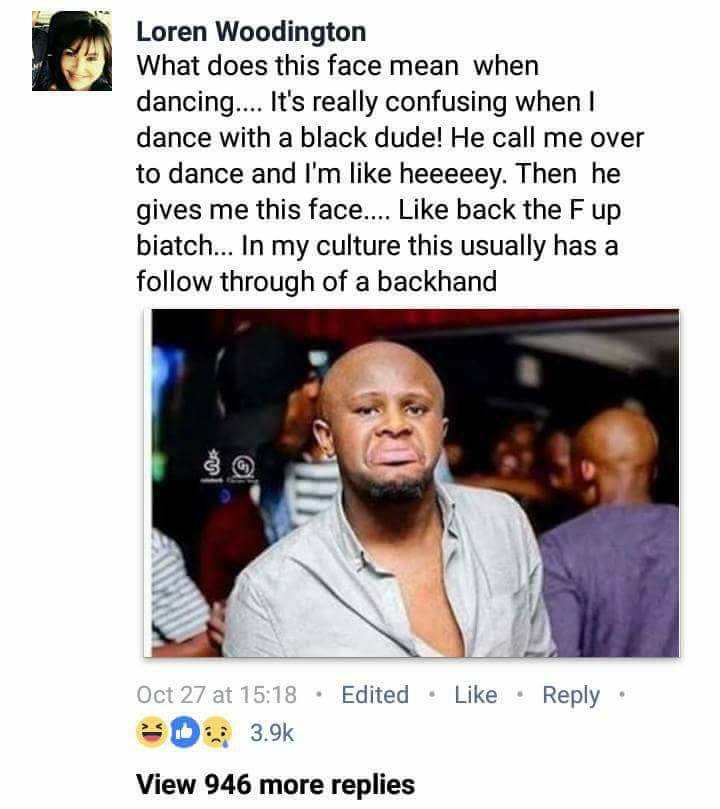Open Loren Woodington's profile picture

pos(72,51)
